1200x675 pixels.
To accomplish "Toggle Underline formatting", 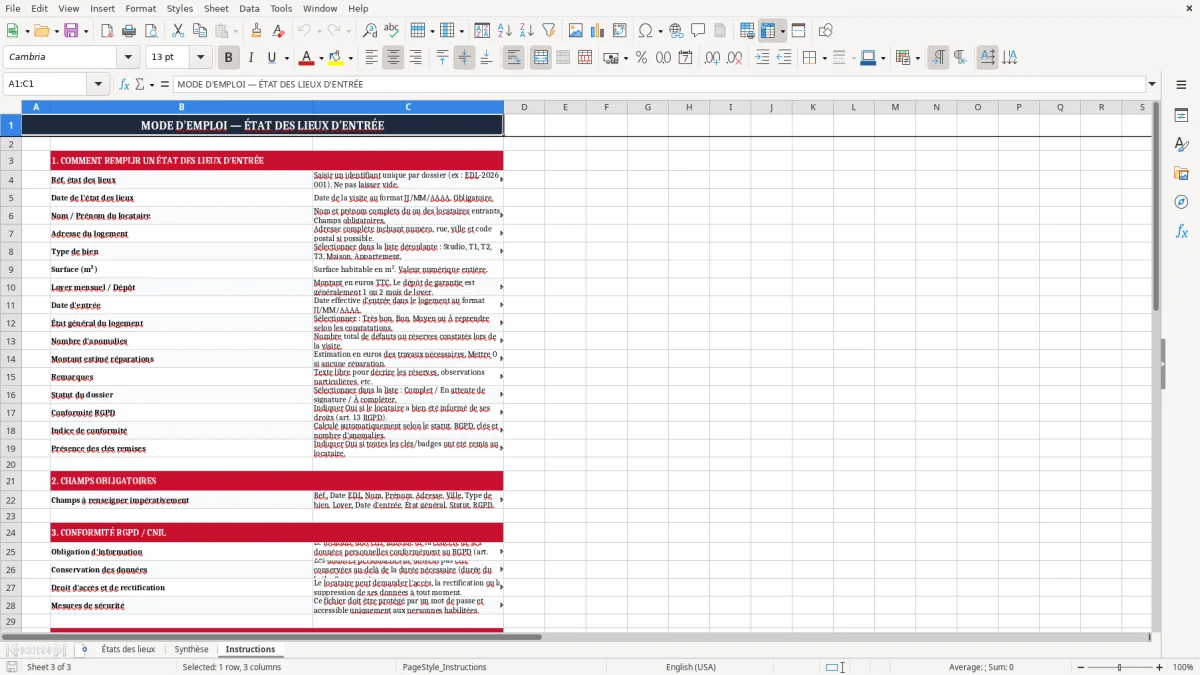I will [x=272, y=58].
